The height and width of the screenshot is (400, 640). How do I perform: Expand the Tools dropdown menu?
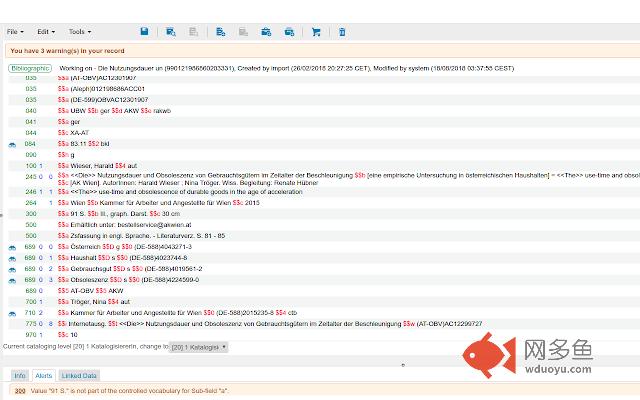click(x=80, y=32)
